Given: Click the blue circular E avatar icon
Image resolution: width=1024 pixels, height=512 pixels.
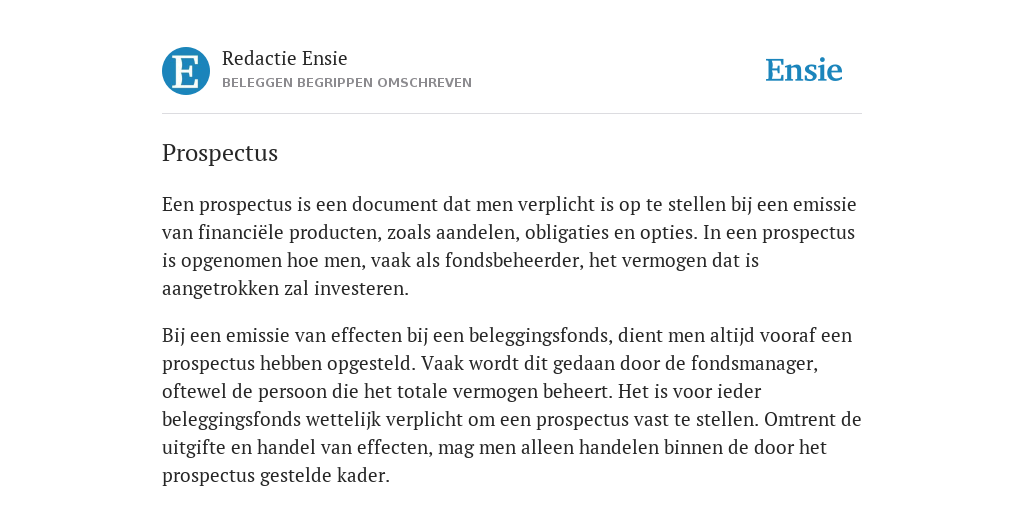Looking at the screenshot, I should [x=186, y=71].
